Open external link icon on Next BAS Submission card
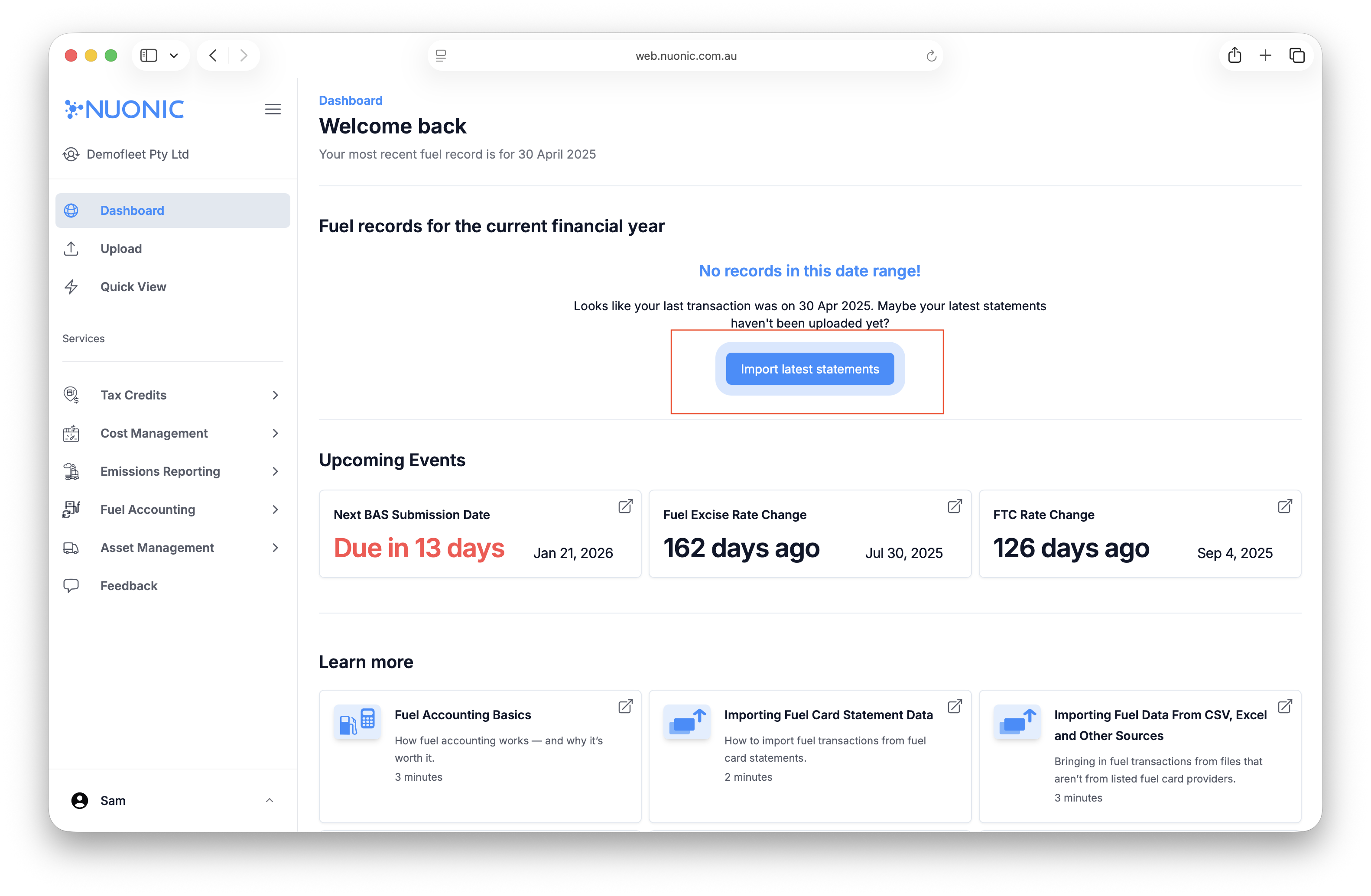This screenshot has width=1371, height=896. (x=625, y=506)
